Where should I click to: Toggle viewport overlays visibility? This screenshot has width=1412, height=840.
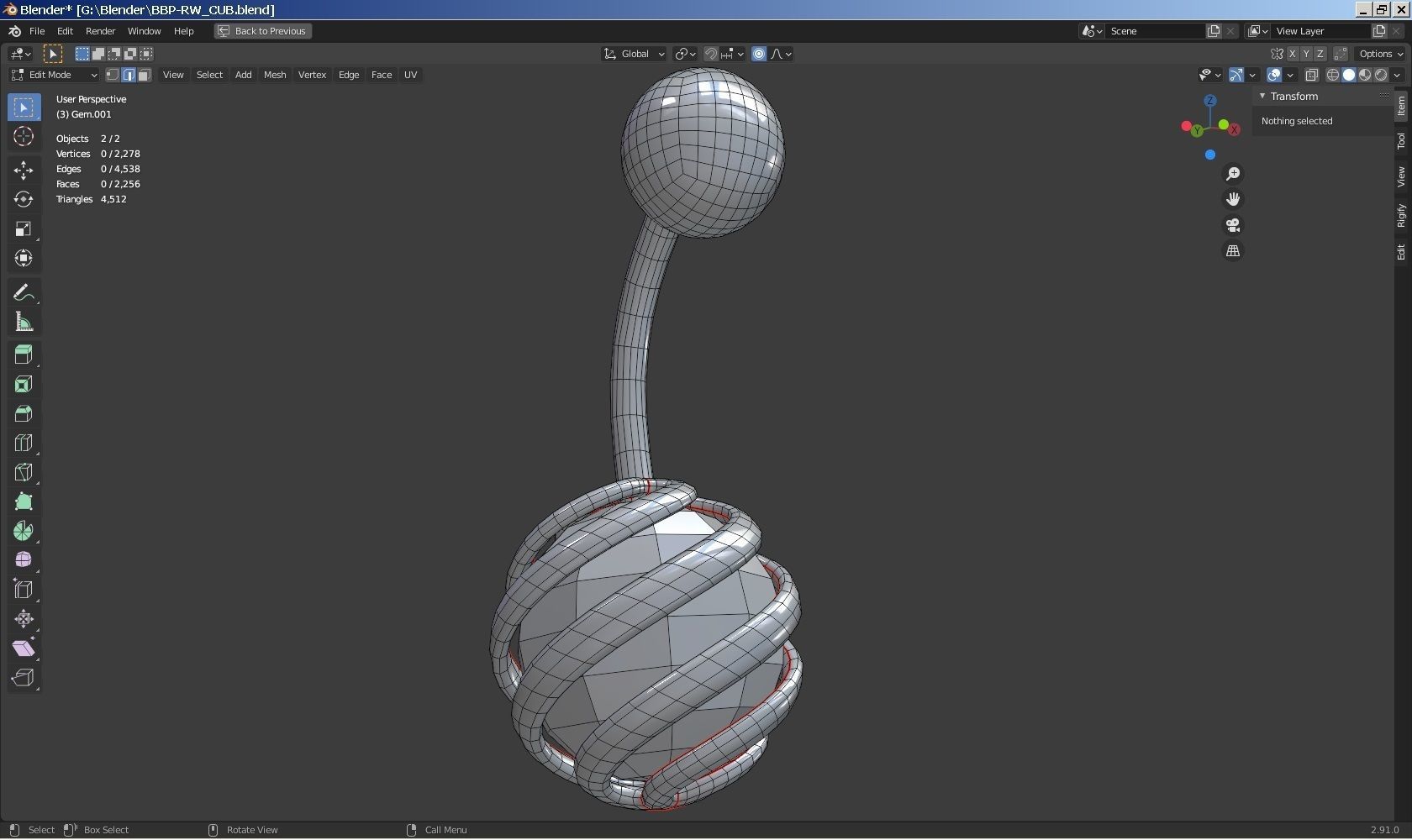click(x=1274, y=75)
